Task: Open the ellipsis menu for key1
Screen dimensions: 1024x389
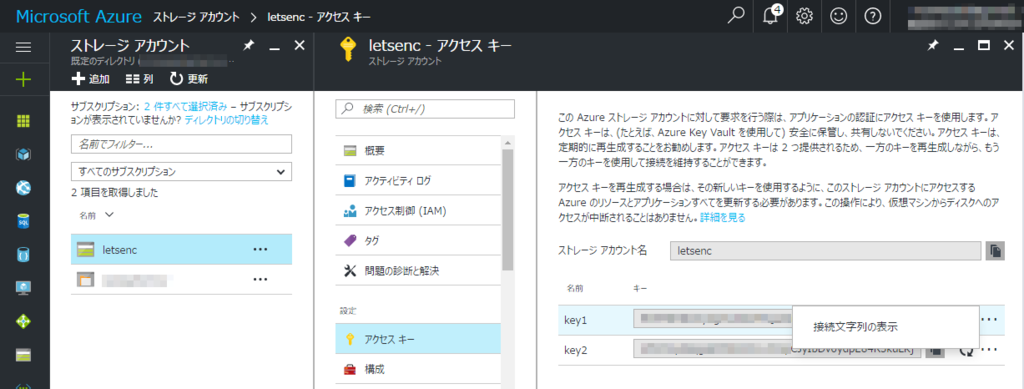Action: [x=989, y=319]
